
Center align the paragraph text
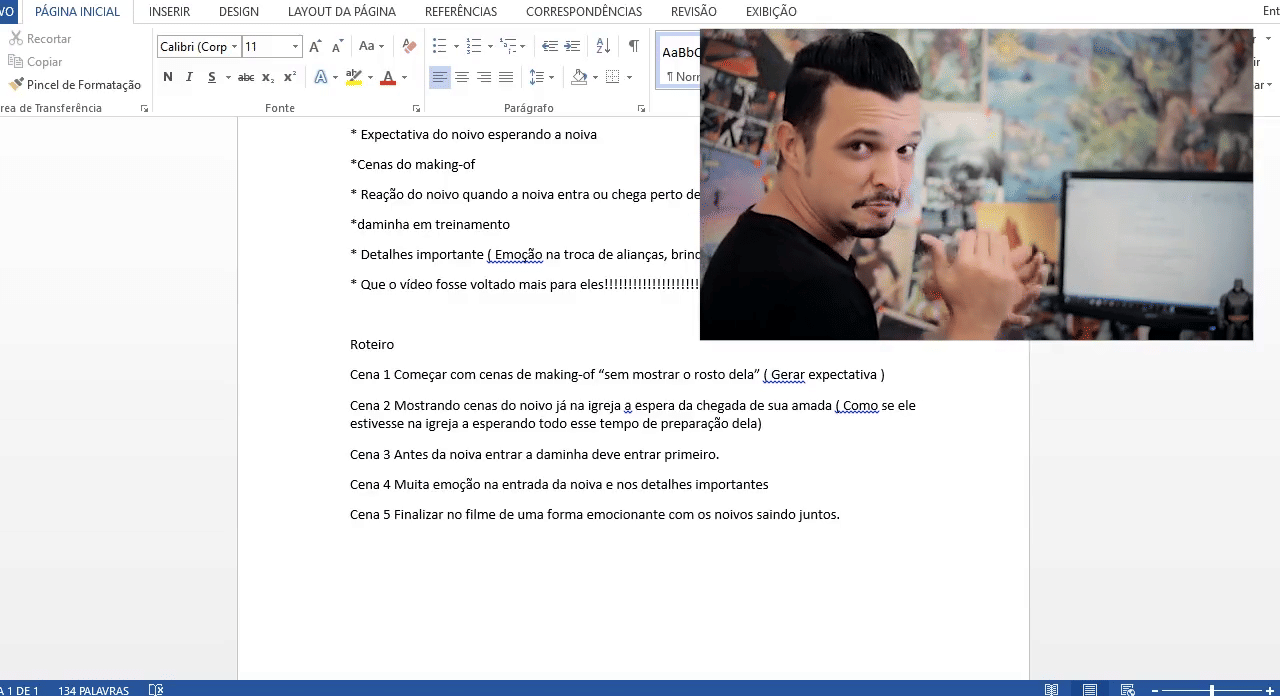(462, 77)
